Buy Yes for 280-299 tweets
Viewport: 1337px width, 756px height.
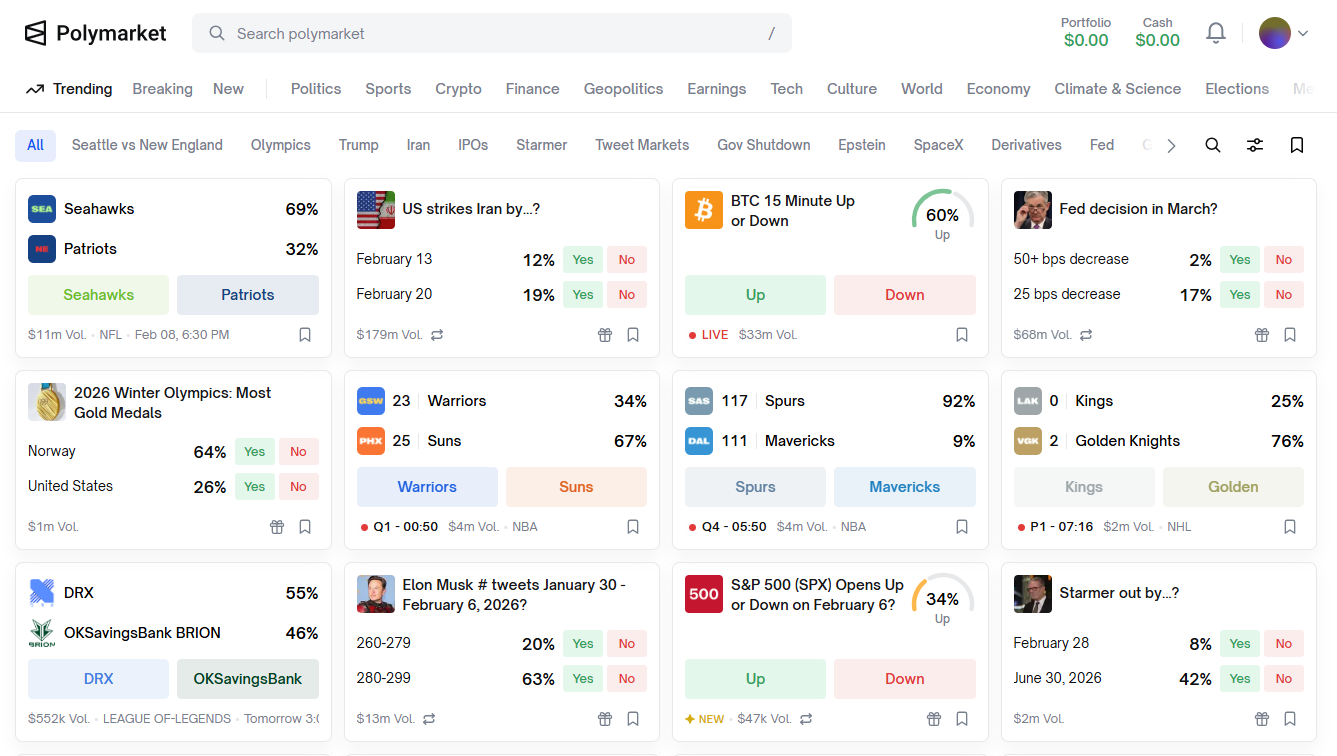[x=583, y=679]
